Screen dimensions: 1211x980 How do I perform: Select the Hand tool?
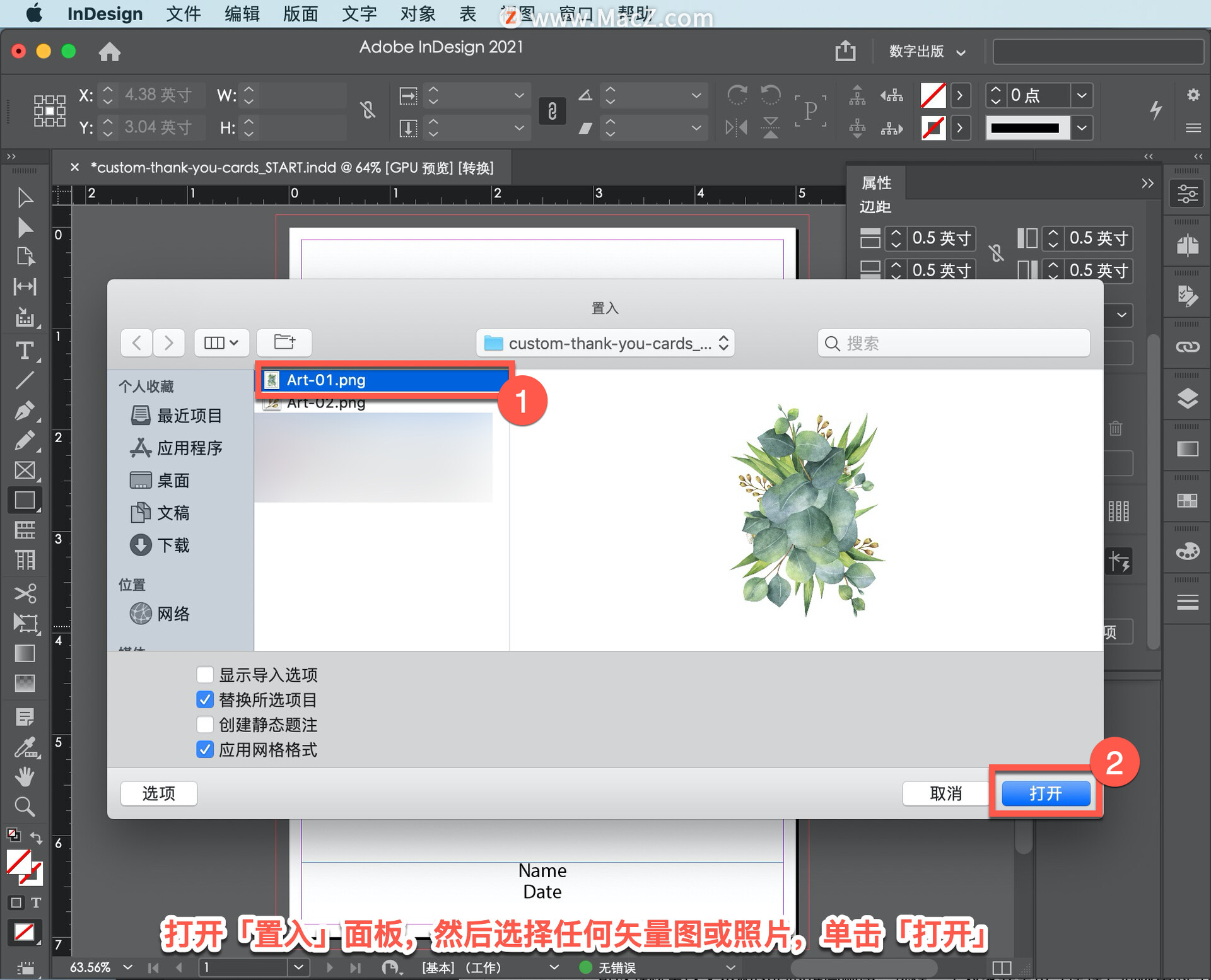[x=25, y=776]
